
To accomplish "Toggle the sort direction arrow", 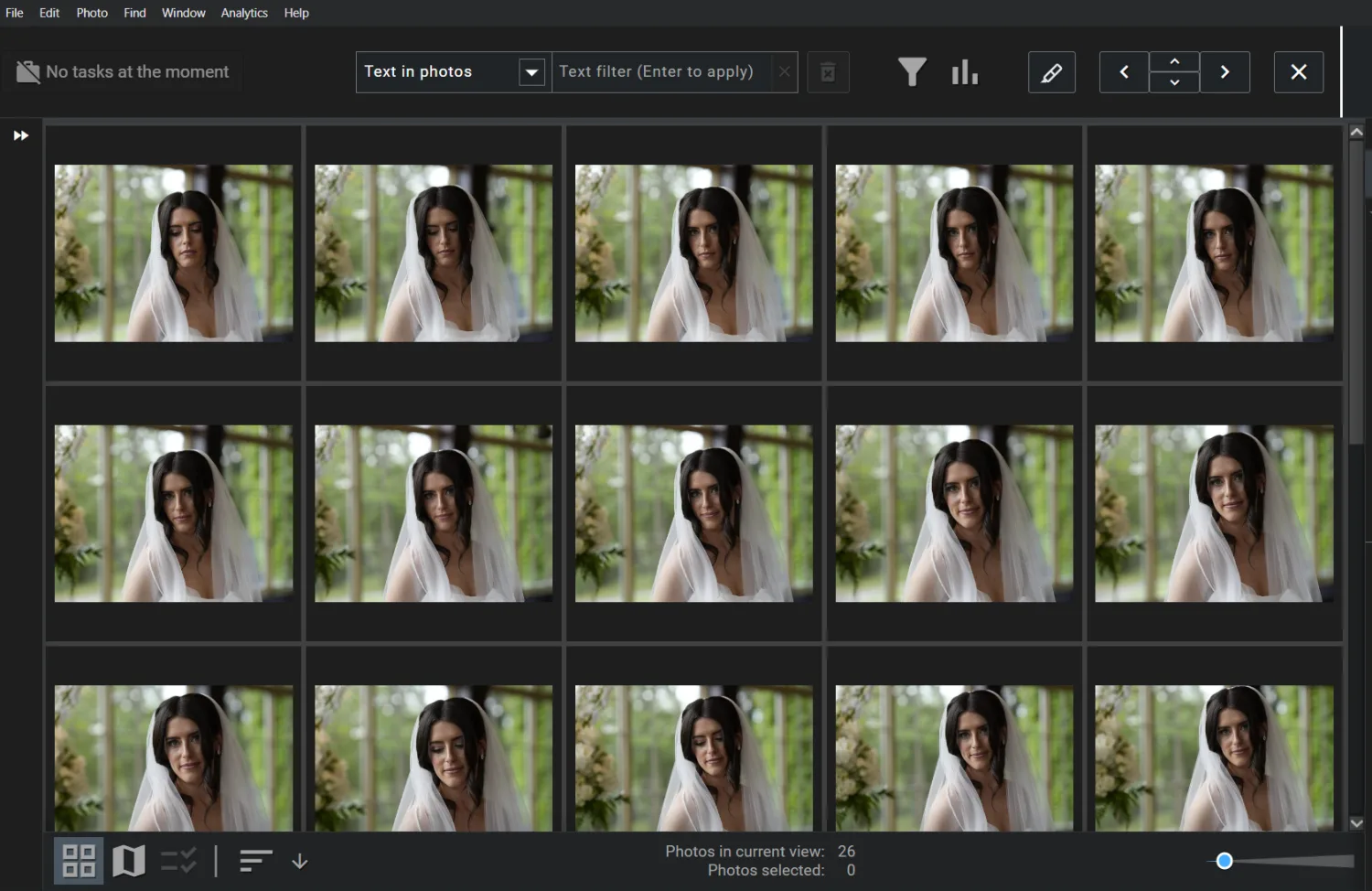I will pyautogui.click(x=300, y=862).
